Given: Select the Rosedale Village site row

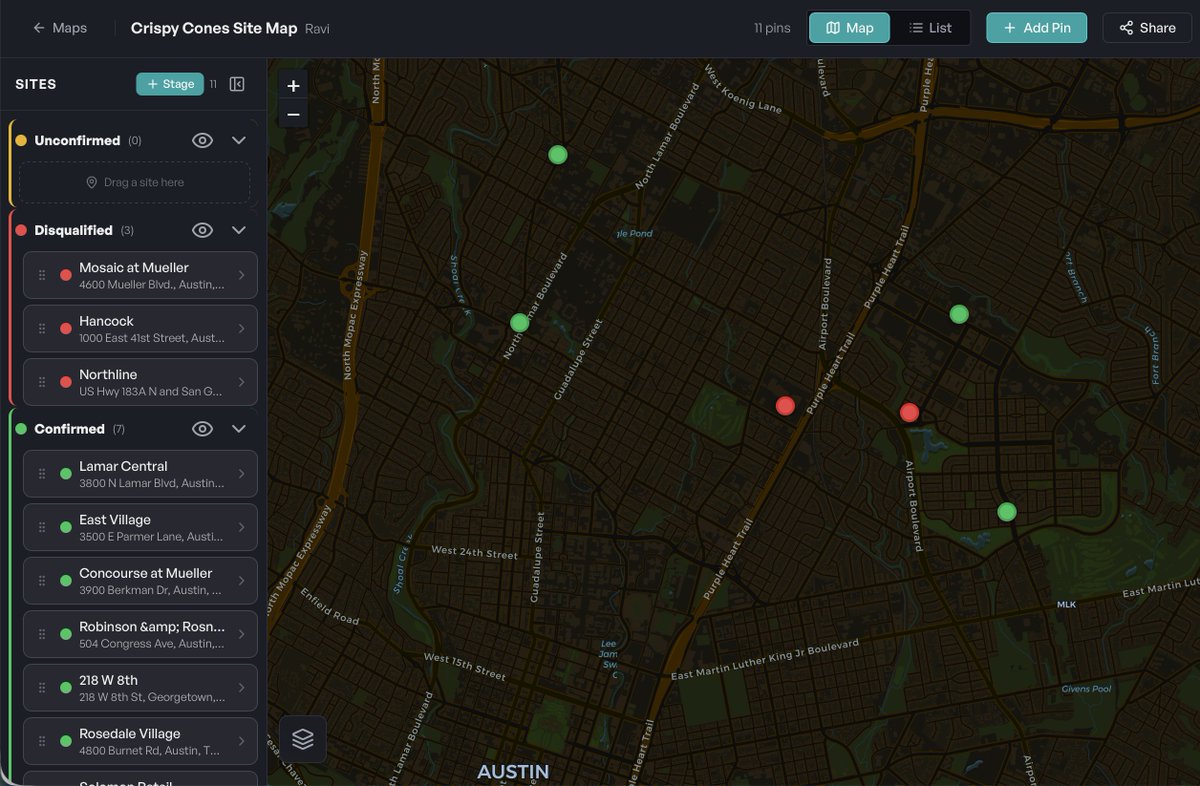Looking at the screenshot, I should tap(140, 741).
